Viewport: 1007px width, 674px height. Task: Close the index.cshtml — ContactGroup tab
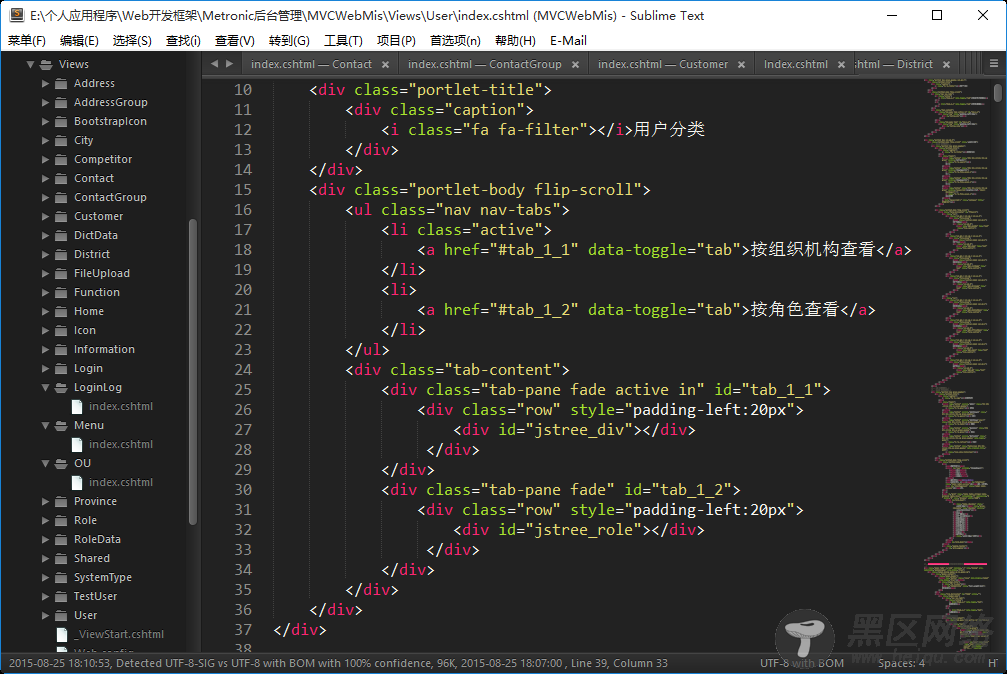pyautogui.click(x=575, y=64)
